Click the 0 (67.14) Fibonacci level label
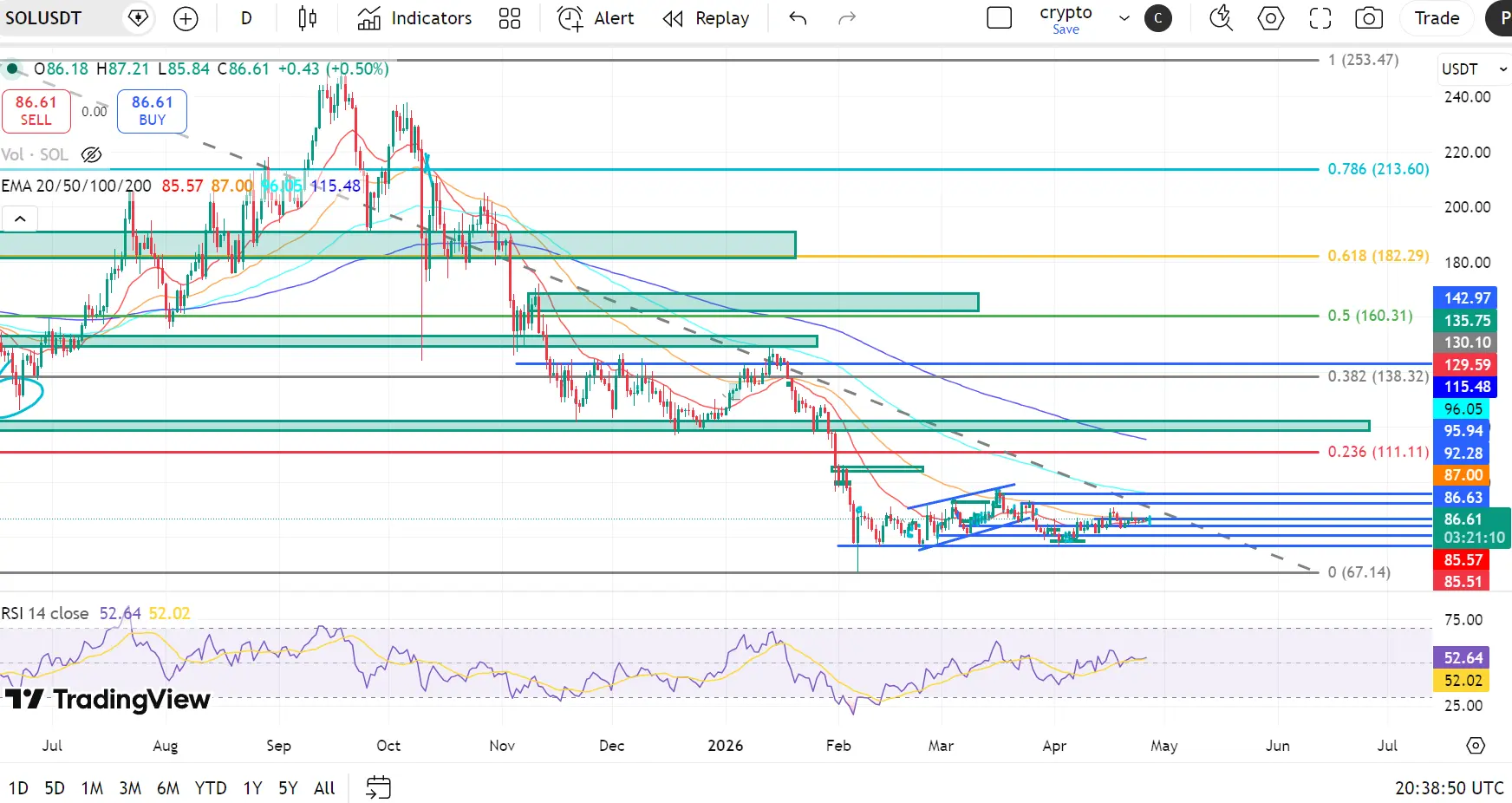The height and width of the screenshot is (803, 1512). pos(1359,572)
